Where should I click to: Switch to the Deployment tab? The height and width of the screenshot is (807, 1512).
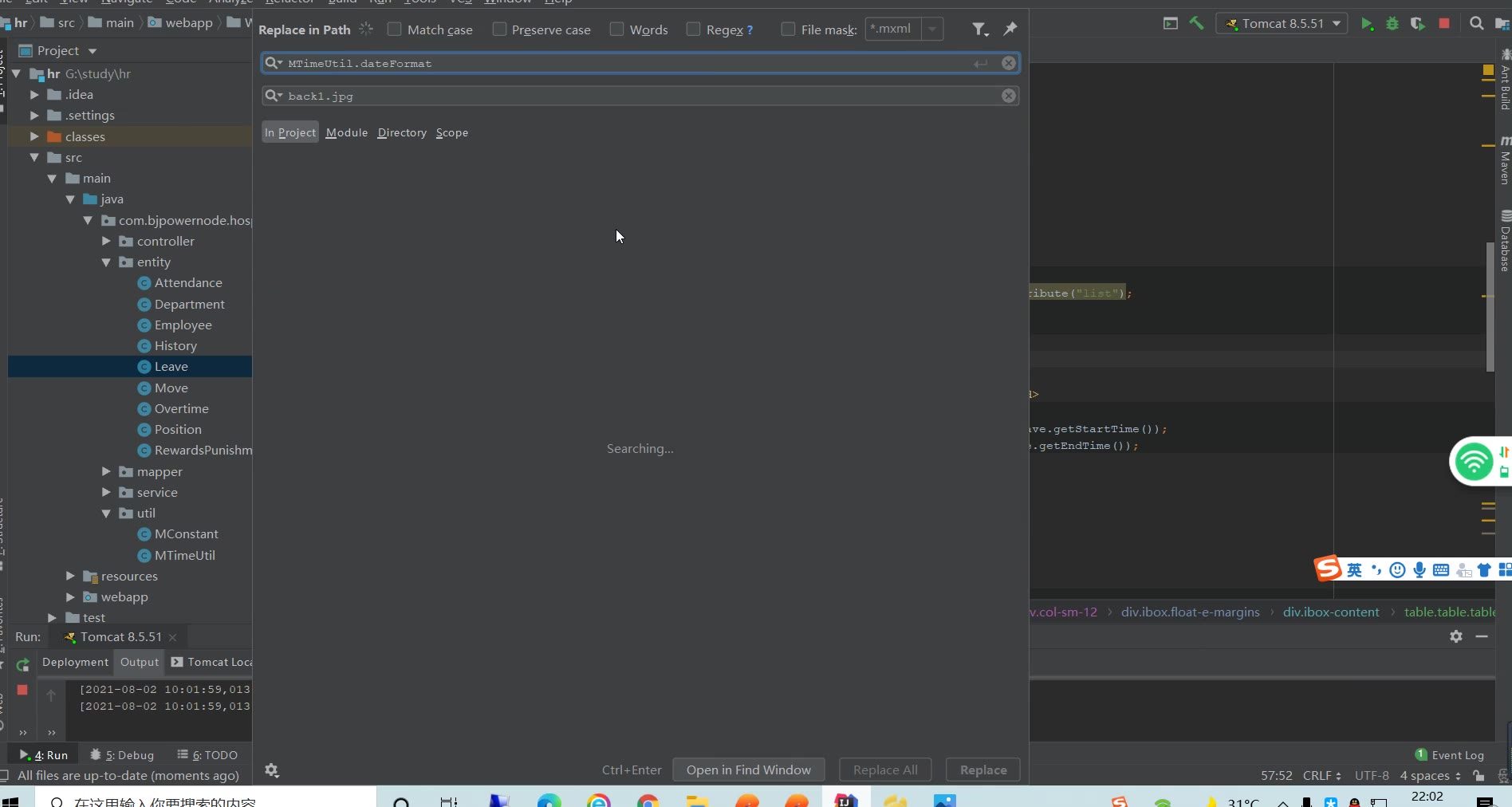click(x=75, y=662)
